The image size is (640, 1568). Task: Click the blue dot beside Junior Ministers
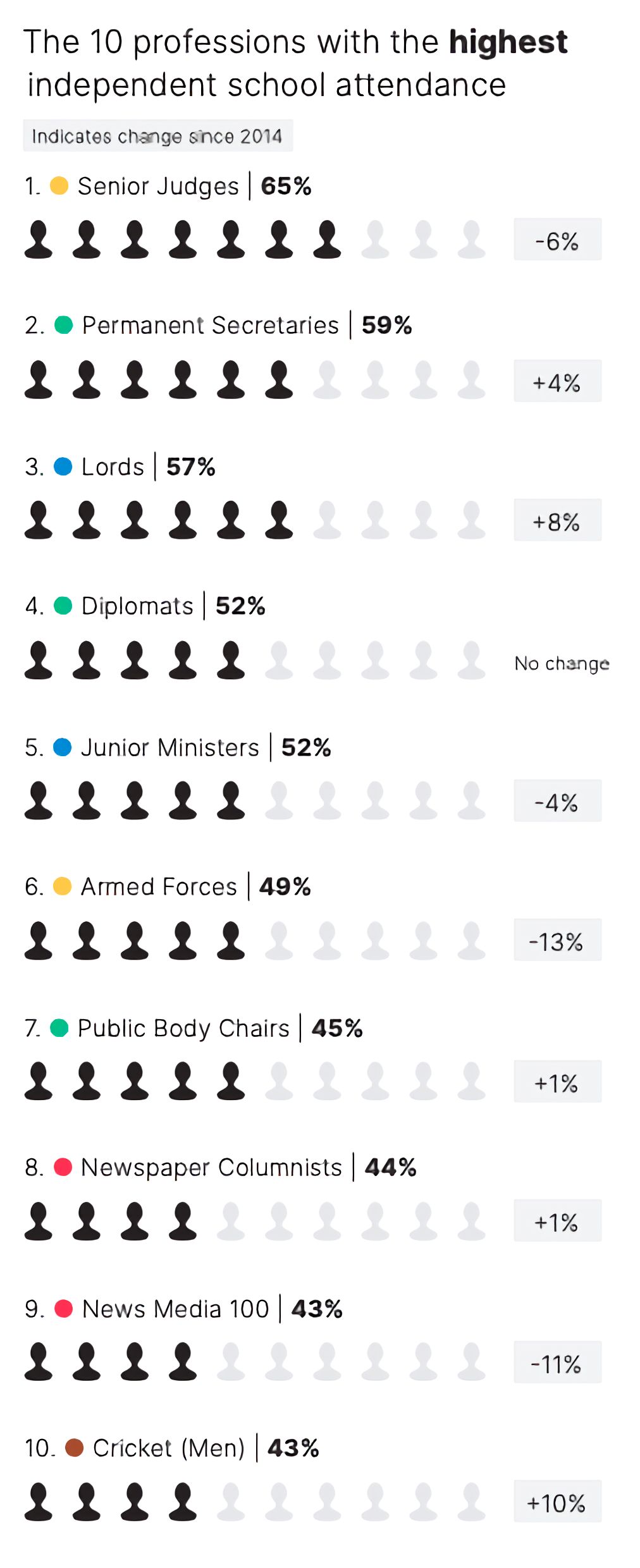click(62, 747)
